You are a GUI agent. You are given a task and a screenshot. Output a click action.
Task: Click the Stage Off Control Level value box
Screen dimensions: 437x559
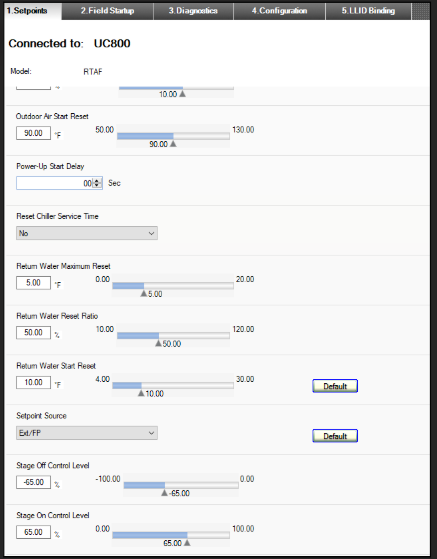33,482
